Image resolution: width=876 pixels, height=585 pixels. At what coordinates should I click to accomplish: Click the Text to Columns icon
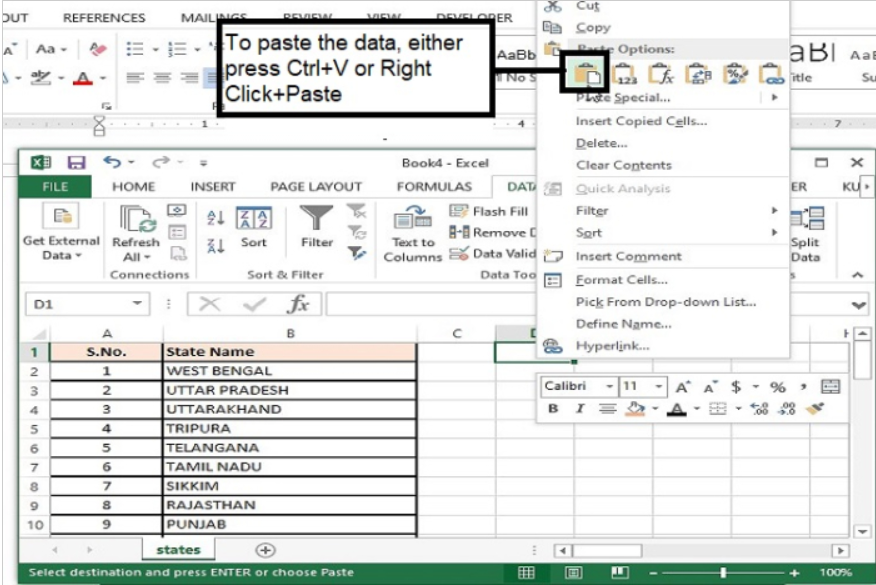coord(412,233)
